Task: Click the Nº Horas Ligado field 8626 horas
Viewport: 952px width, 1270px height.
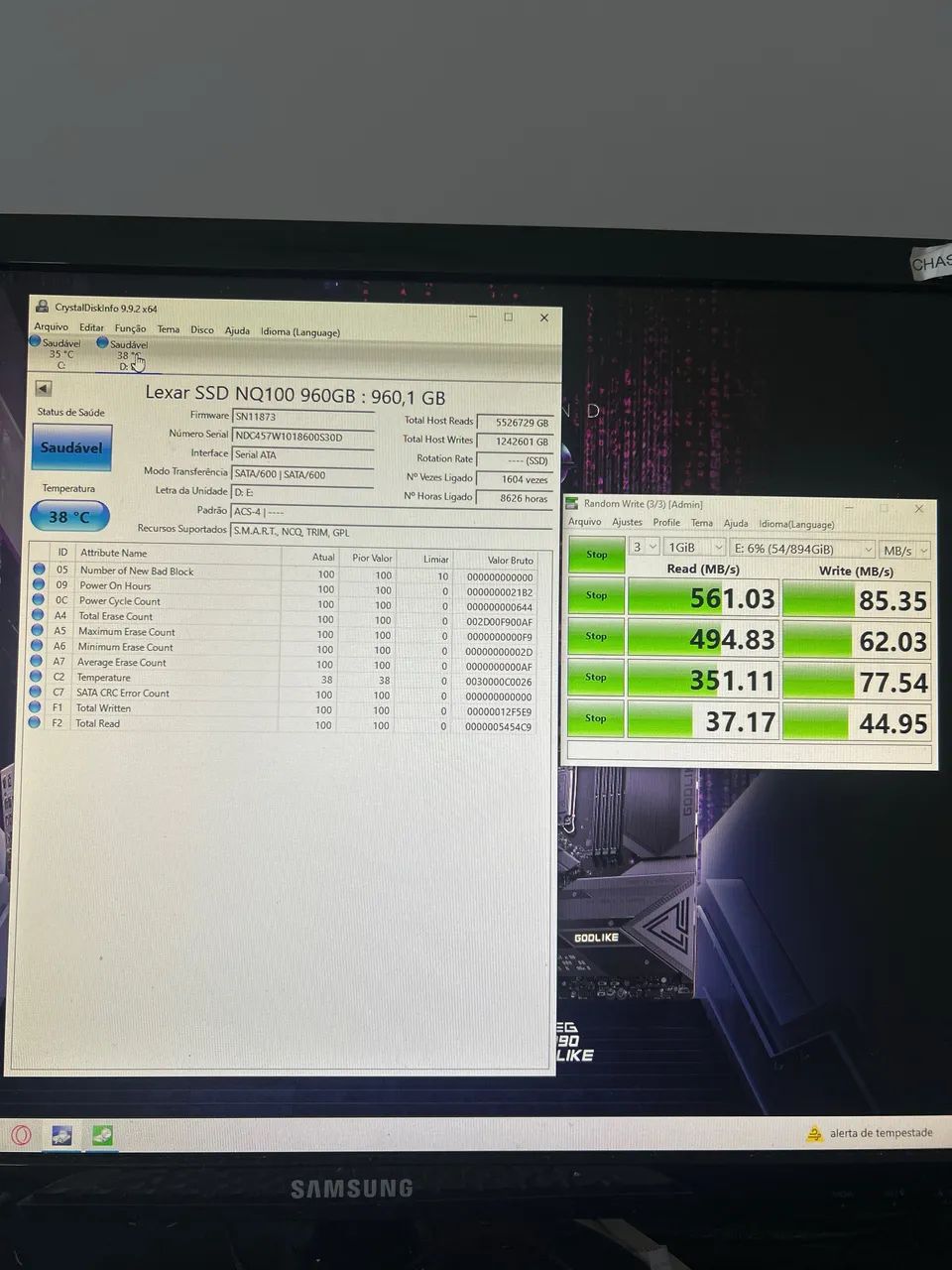Action: pyautogui.click(x=515, y=498)
